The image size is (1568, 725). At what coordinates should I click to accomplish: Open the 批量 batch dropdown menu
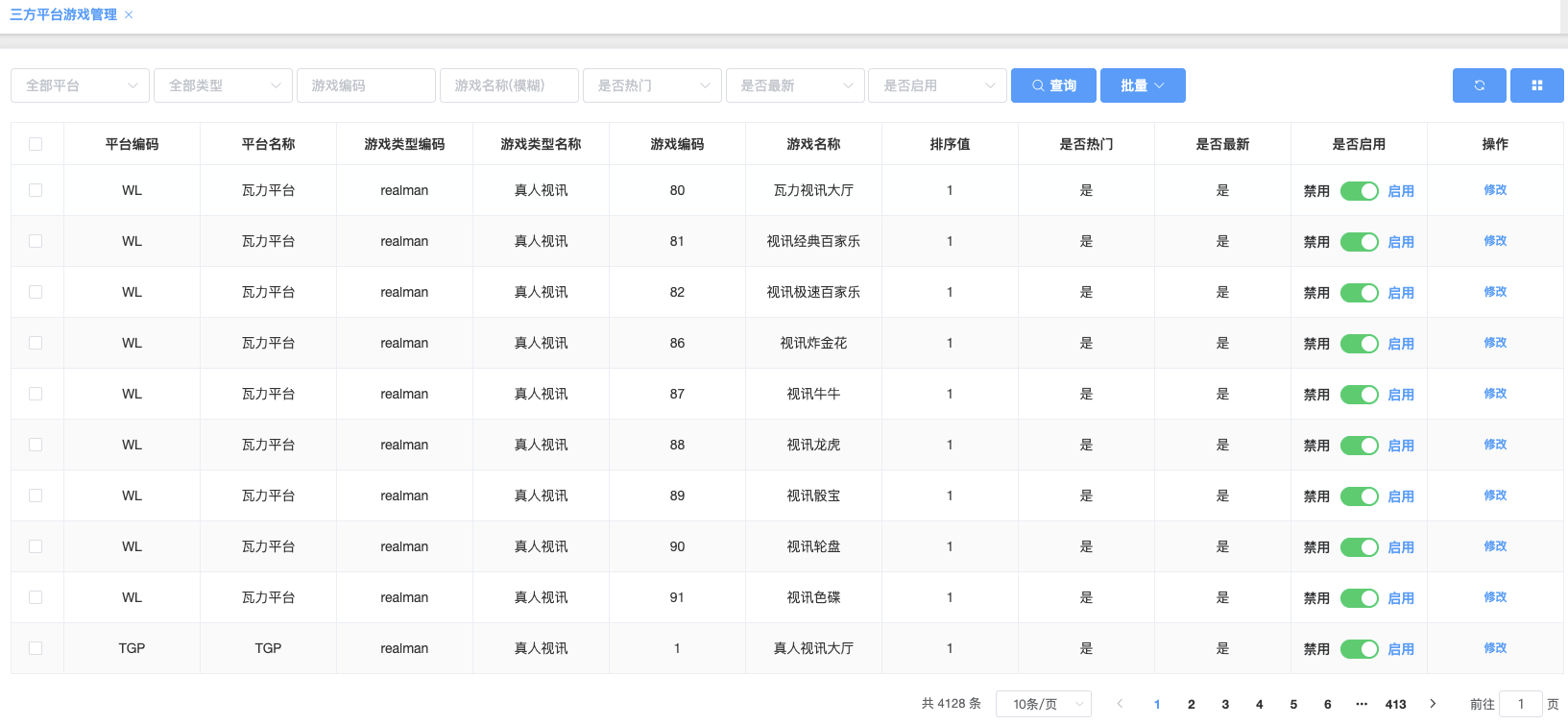[x=1143, y=85]
